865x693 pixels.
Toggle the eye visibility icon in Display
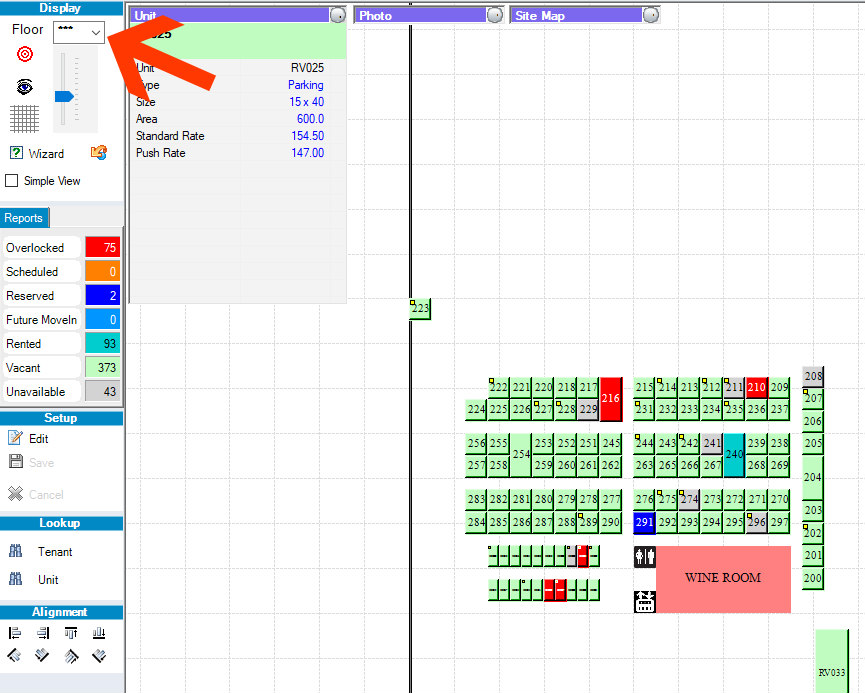click(25, 87)
